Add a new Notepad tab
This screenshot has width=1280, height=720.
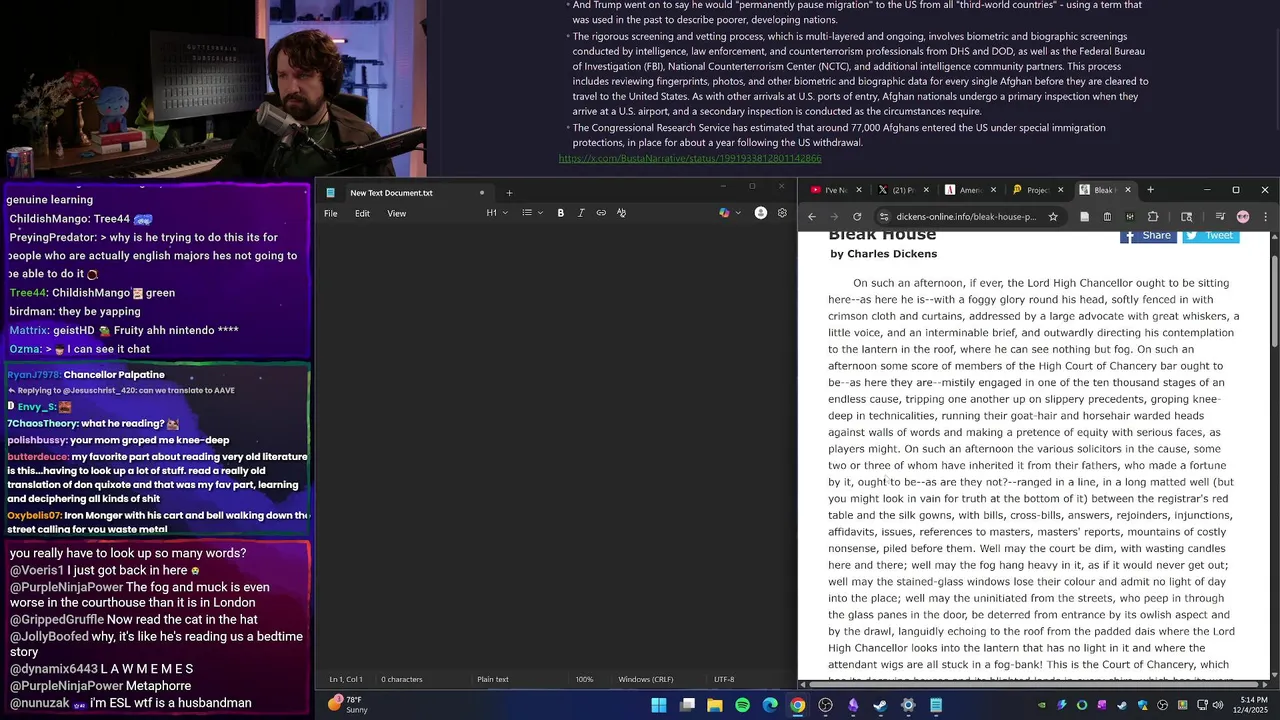pos(509,193)
